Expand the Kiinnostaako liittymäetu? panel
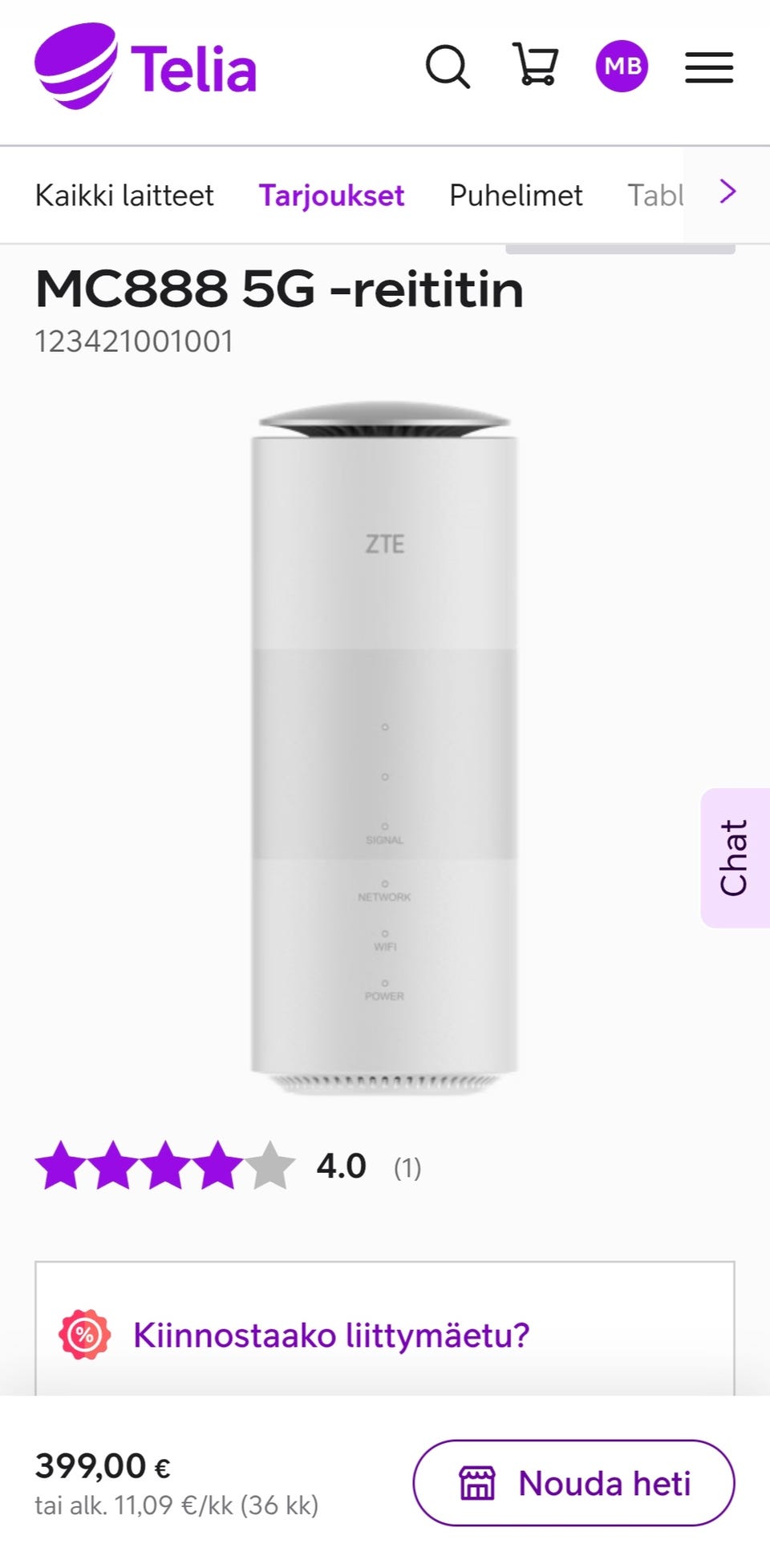This screenshot has width=770, height=1568. point(385,1335)
